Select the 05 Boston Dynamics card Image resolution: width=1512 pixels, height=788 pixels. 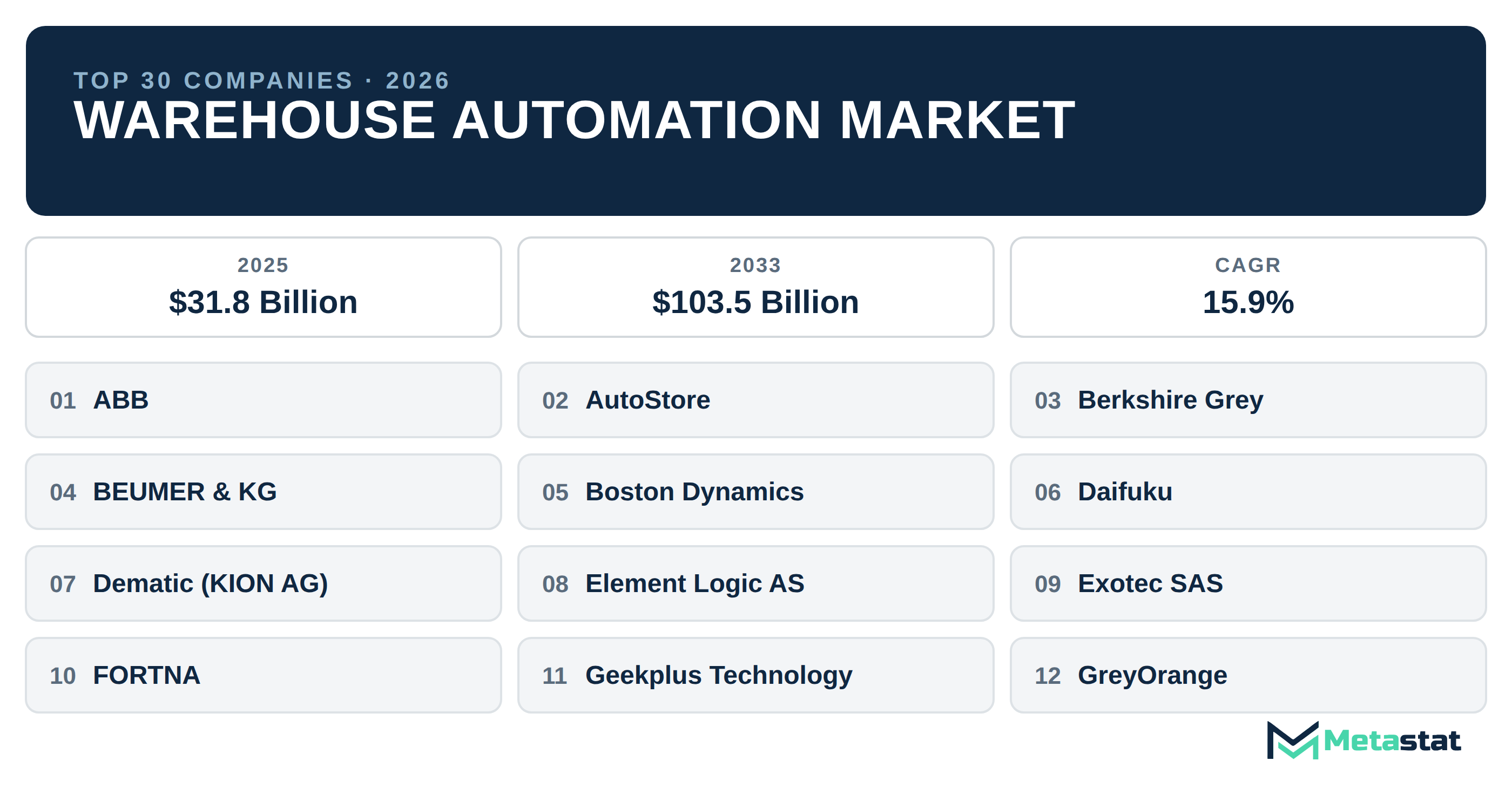(x=755, y=492)
